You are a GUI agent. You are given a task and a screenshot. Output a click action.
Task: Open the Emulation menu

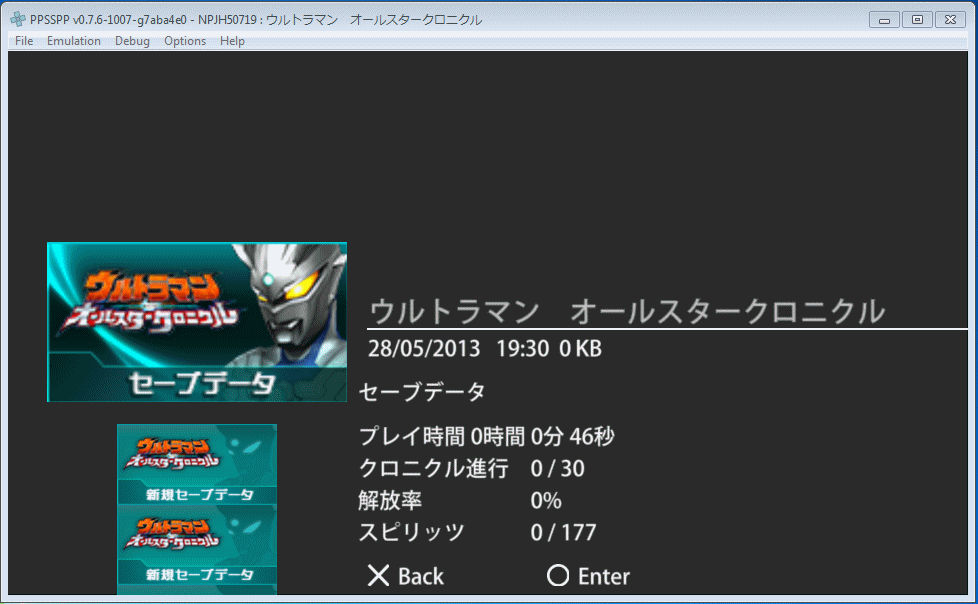coord(74,41)
